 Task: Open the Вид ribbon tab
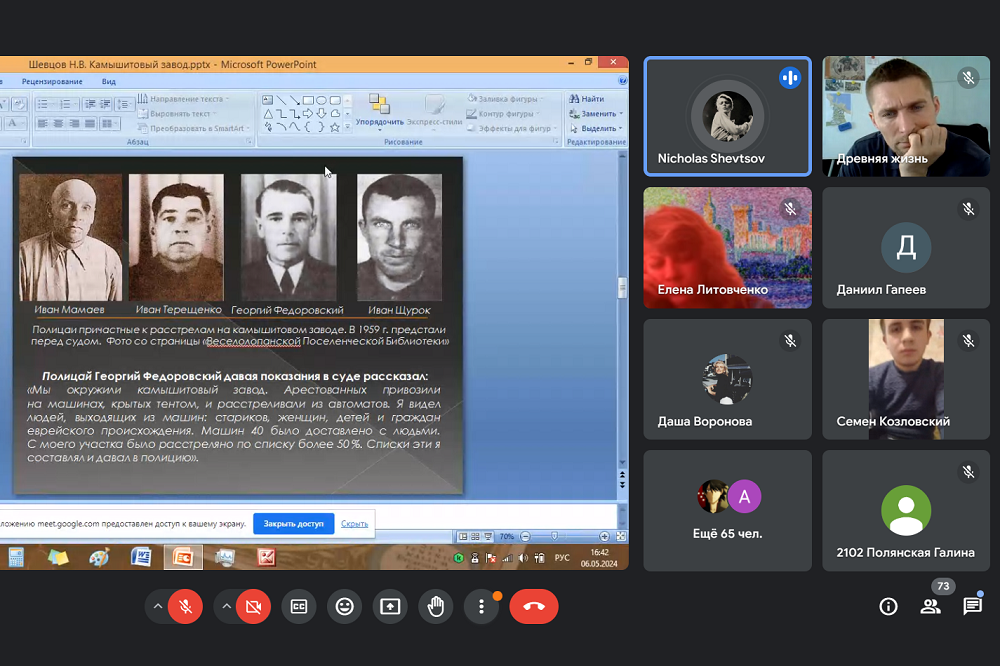click(109, 81)
